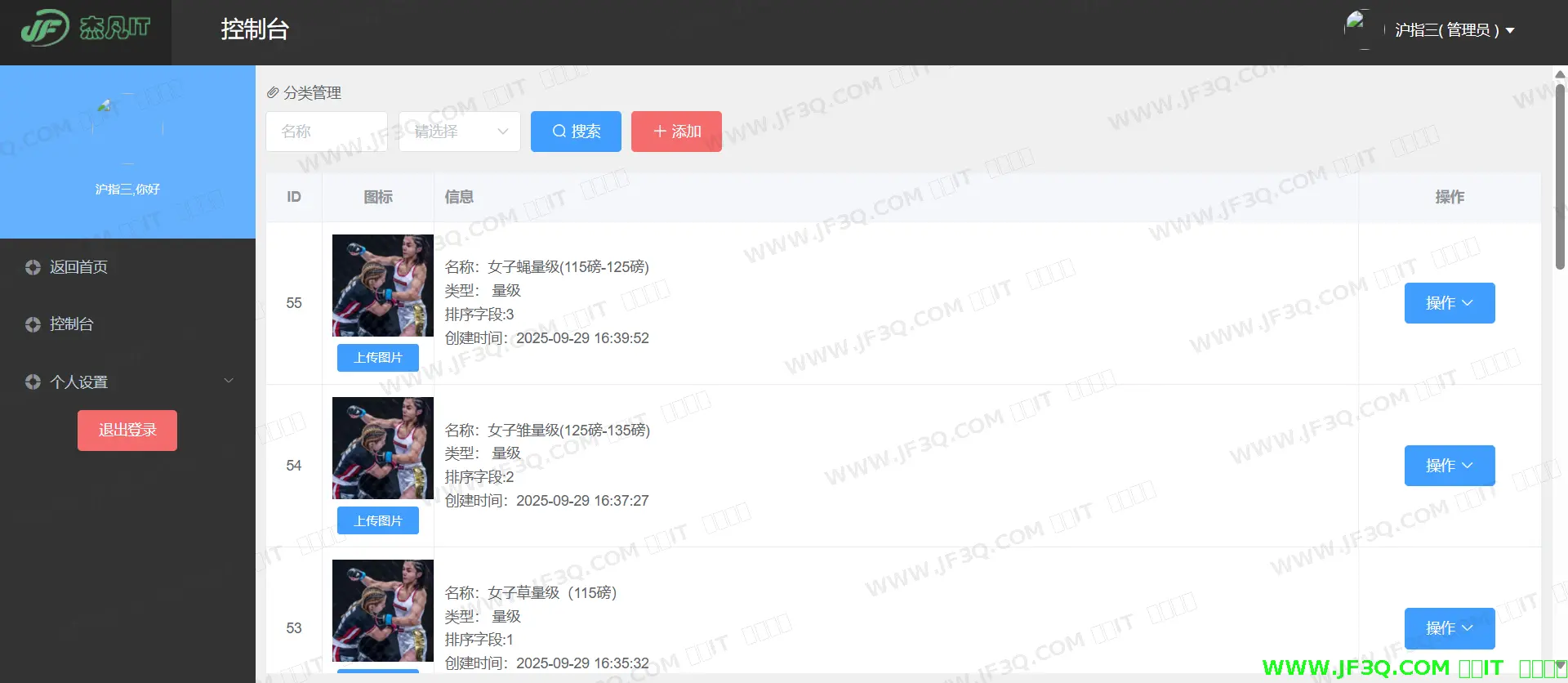Click 上传图片 under ID 55 image
This screenshot has width=1568, height=683.
377,358
